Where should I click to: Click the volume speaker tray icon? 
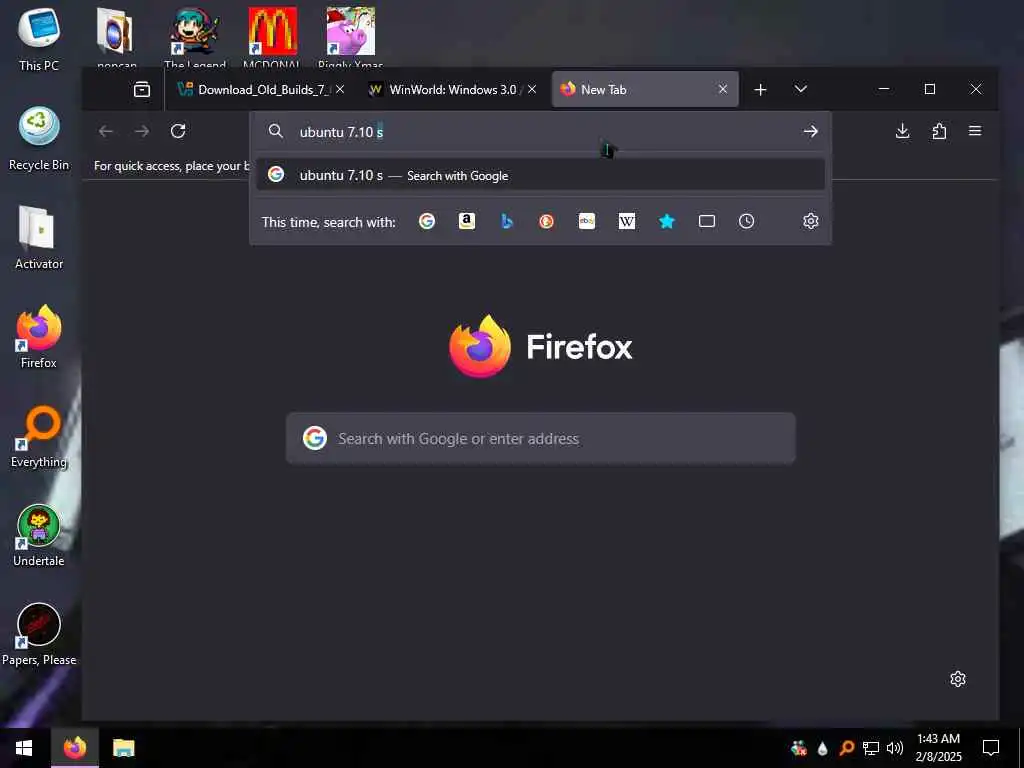895,748
